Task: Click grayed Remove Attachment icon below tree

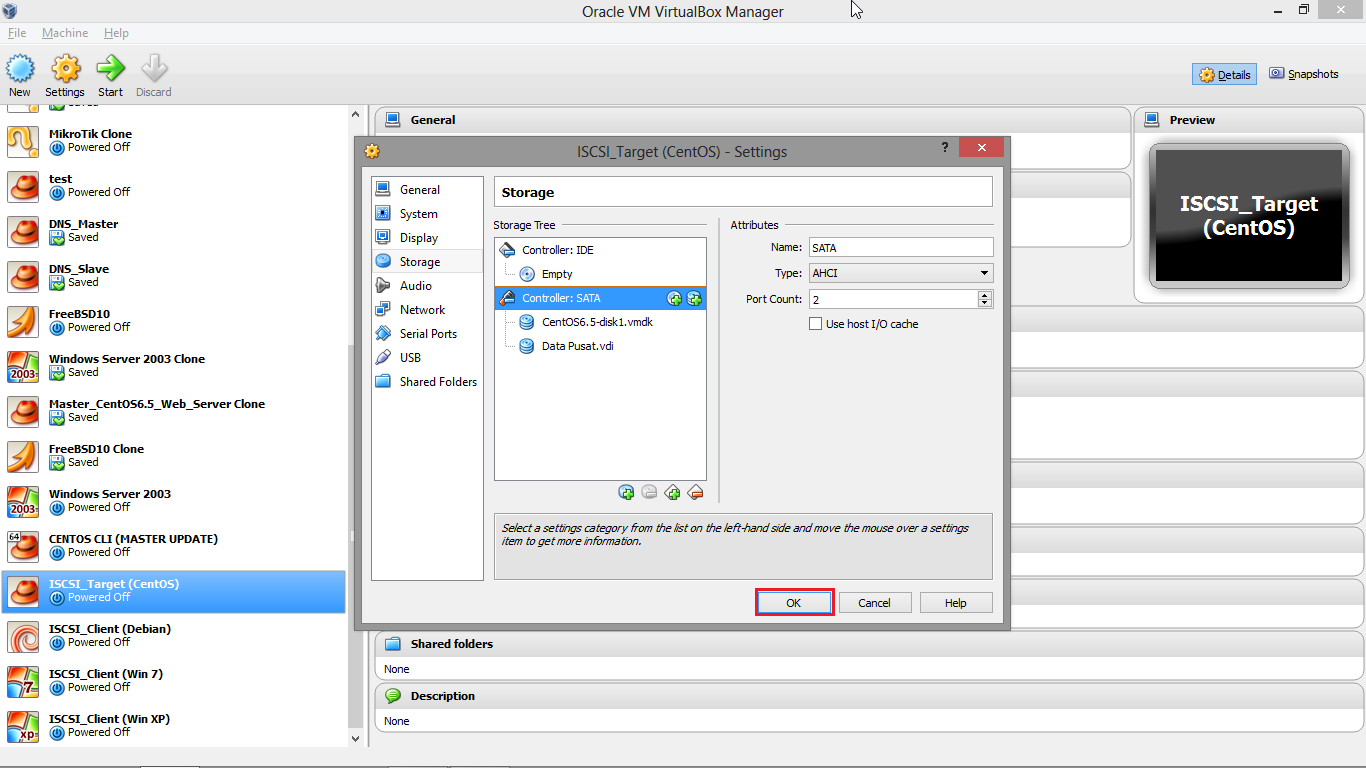Action: (x=649, y=492)
